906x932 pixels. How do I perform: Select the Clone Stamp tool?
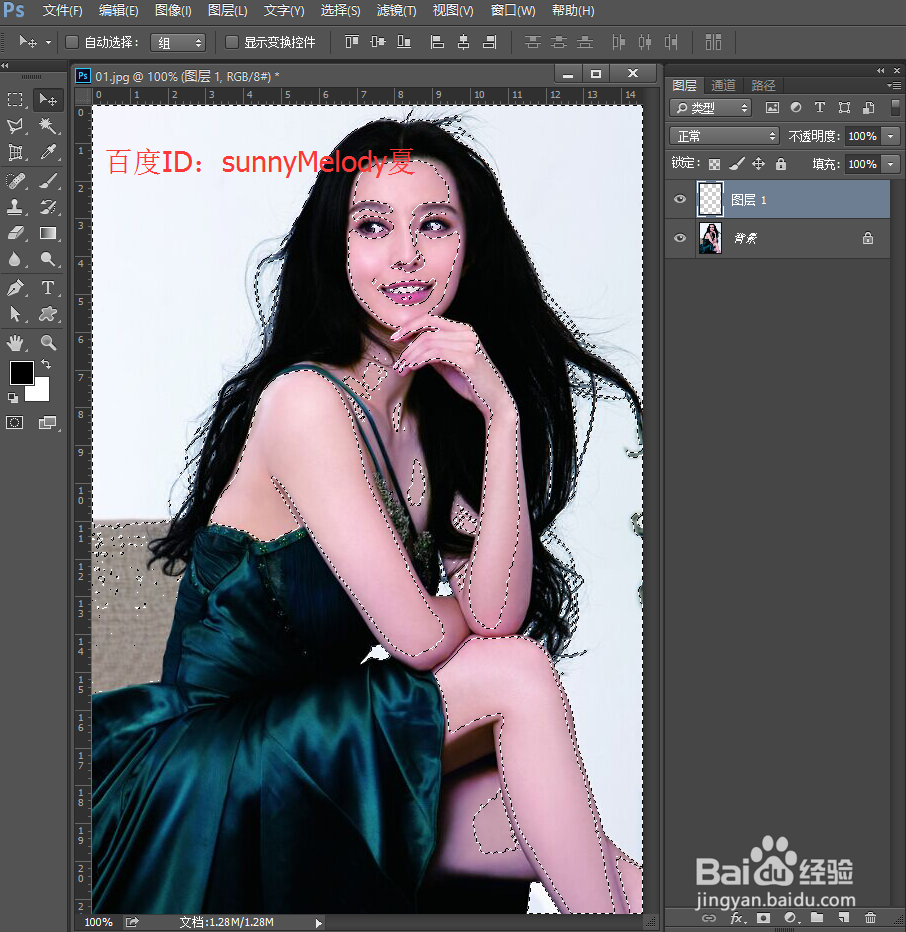coord(15,207)
